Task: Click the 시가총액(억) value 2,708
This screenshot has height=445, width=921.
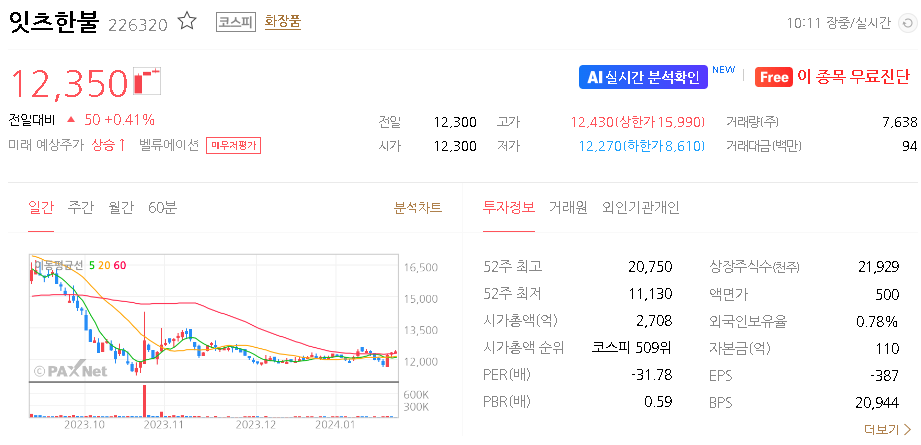Action: click(x=654, y=321)
